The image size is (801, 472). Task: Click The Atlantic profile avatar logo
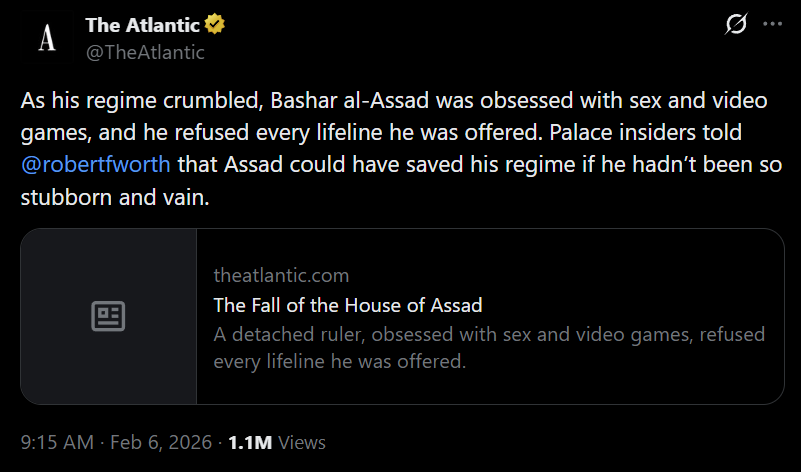click(47, 39)
